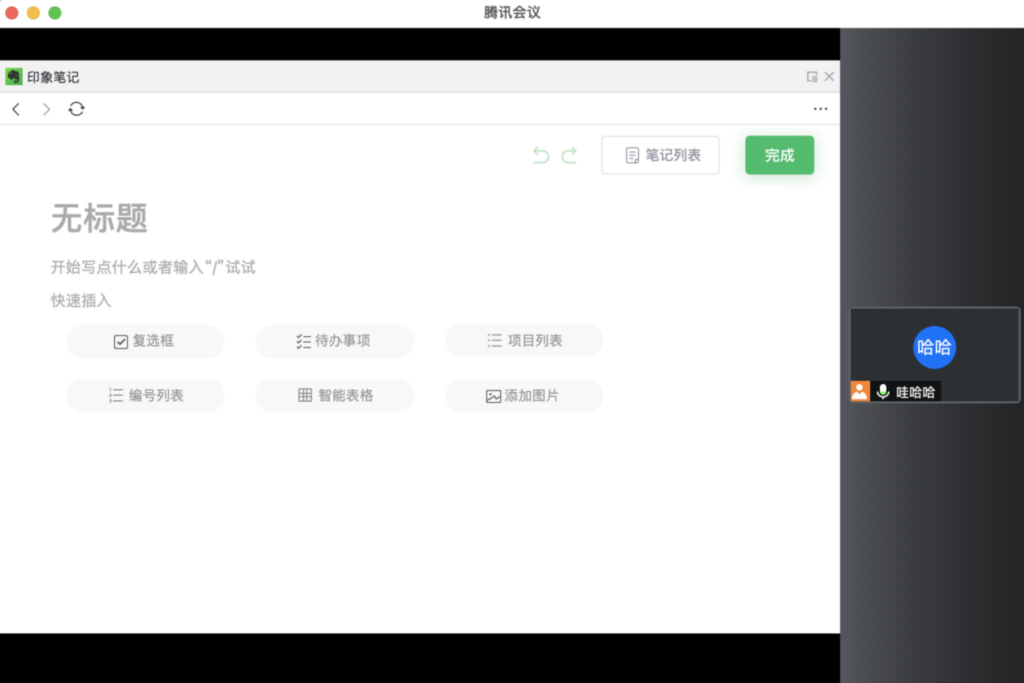Image resolution: width=1024 pixels, height=683 pixels.
Task: Go back with the left arrow
Action: coord(16,109)
